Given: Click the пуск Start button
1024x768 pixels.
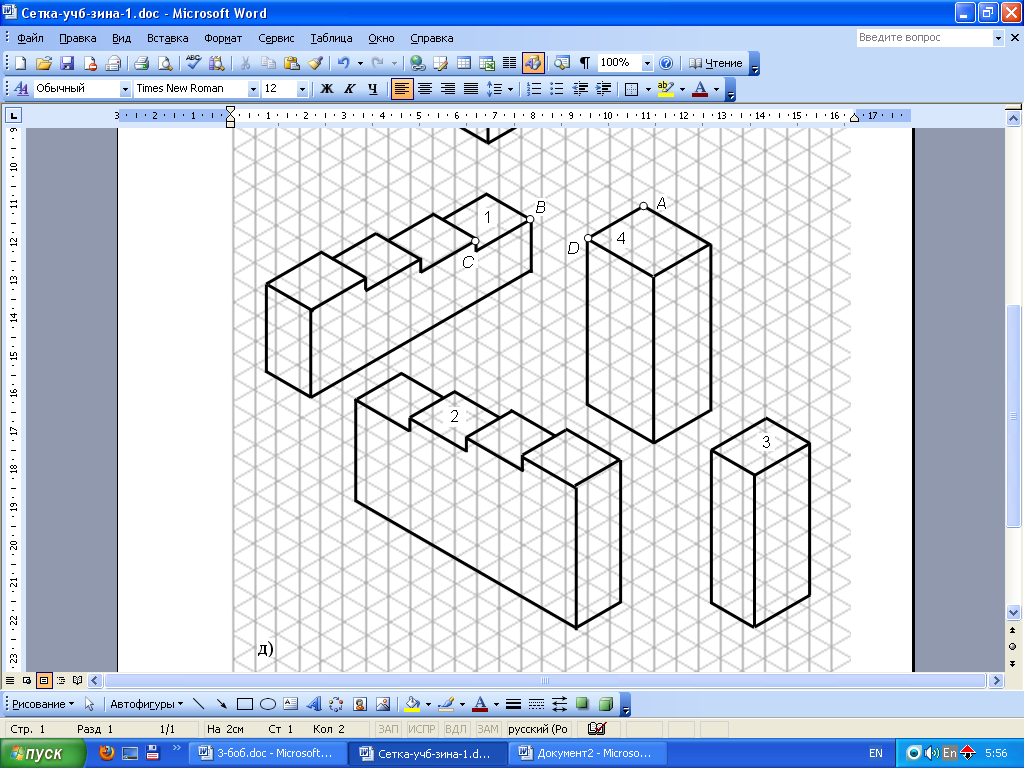Looking at the screenshot, I should pos(42,754).
